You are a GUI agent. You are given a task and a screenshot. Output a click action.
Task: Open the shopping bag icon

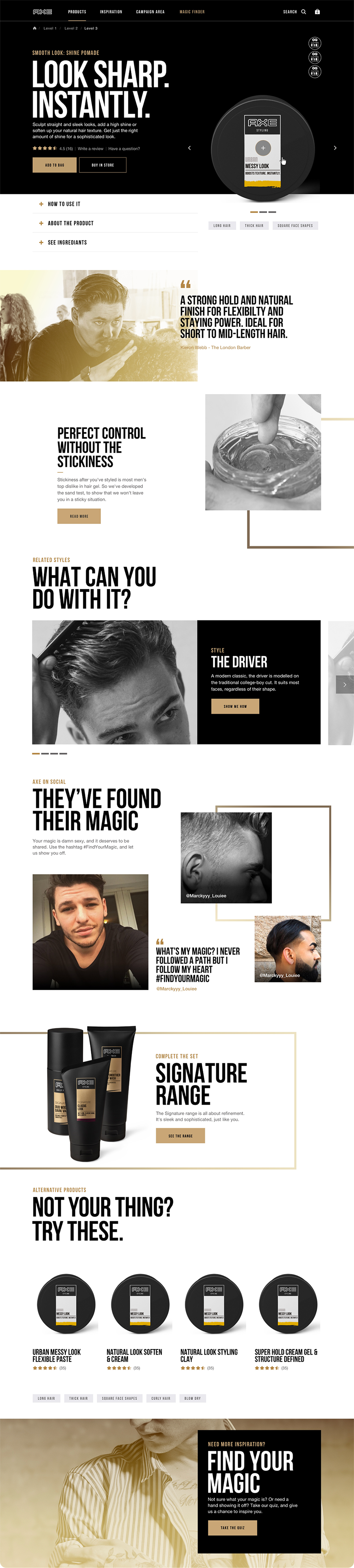[317, 11]
